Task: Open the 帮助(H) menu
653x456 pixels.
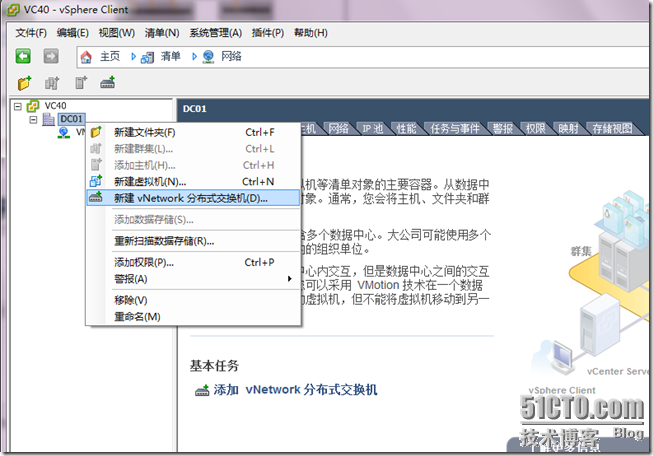Action: pyautogui.click(x=311, y=32)
